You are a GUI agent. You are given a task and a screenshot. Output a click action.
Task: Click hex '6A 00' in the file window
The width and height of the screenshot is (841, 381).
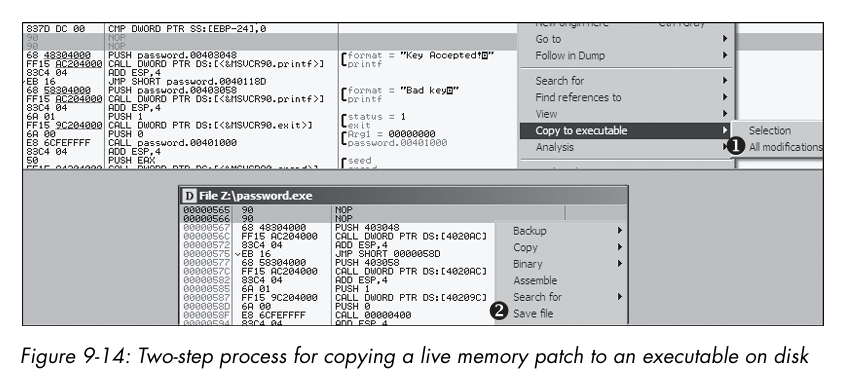tap(256, 306)
